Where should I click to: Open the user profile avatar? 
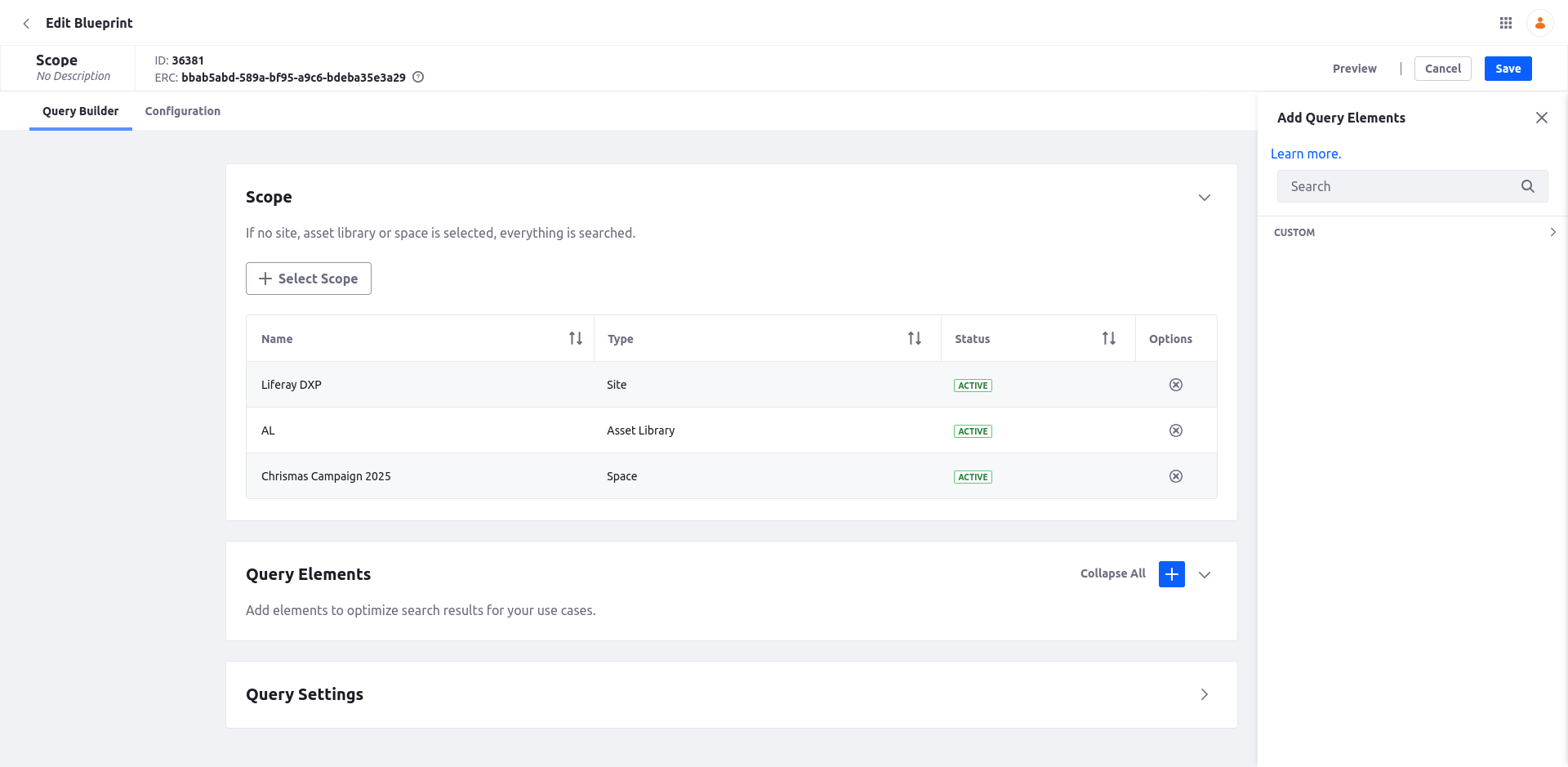point(1539,23)
